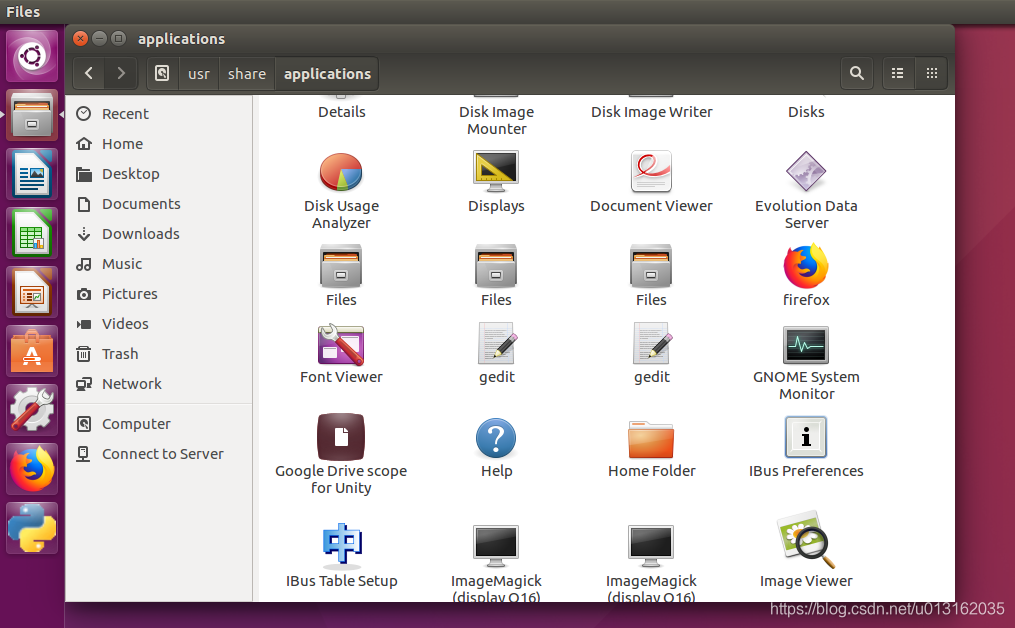Launch Firefox from the launcher
The width and height of the screenshot is (1015, 628).
(32, 469)
